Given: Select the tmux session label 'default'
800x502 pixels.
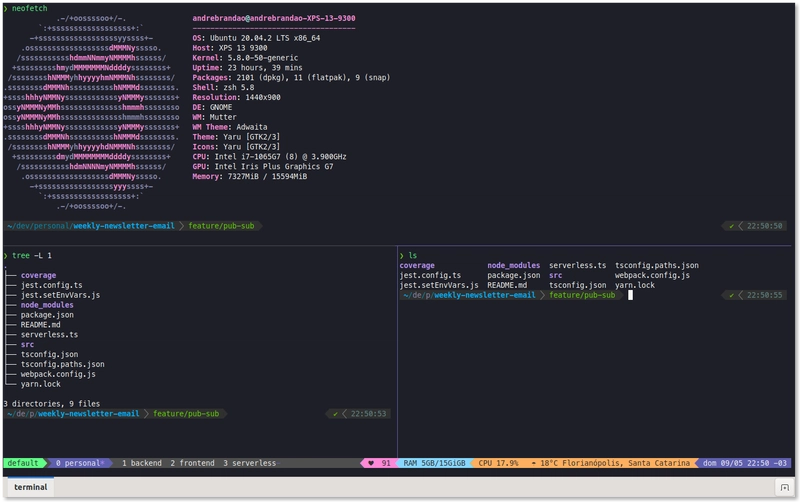Looking at the screenshot, I should 23,463.
